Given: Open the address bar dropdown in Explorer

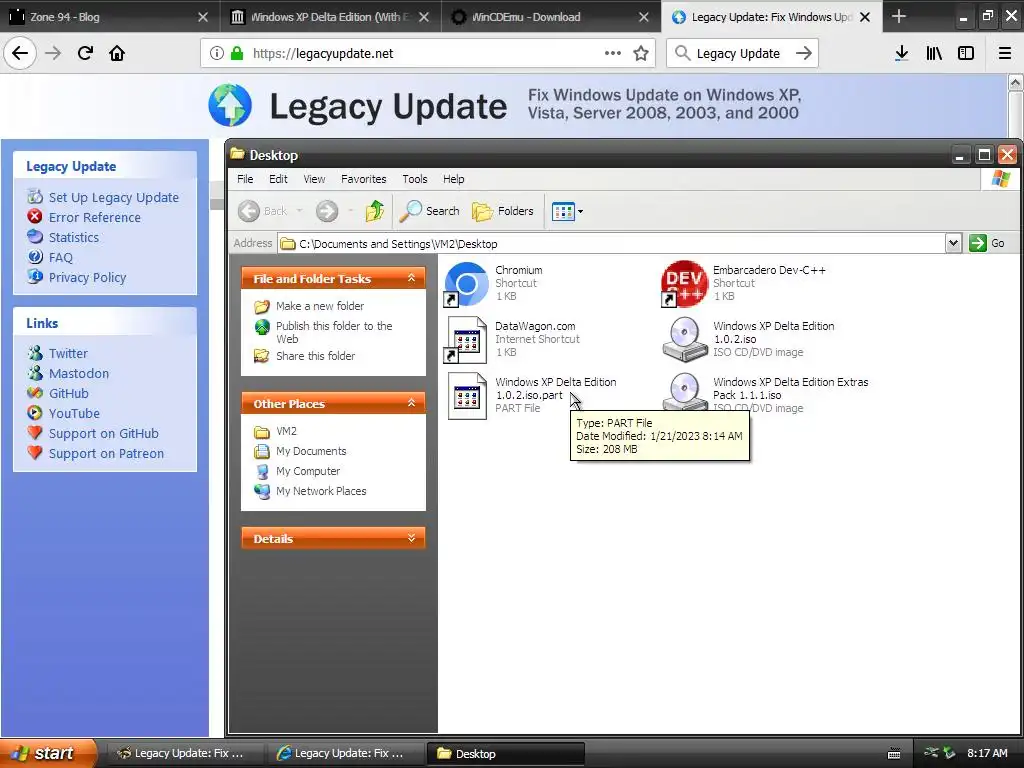Looking at the screenshot, I should point(953,243).
